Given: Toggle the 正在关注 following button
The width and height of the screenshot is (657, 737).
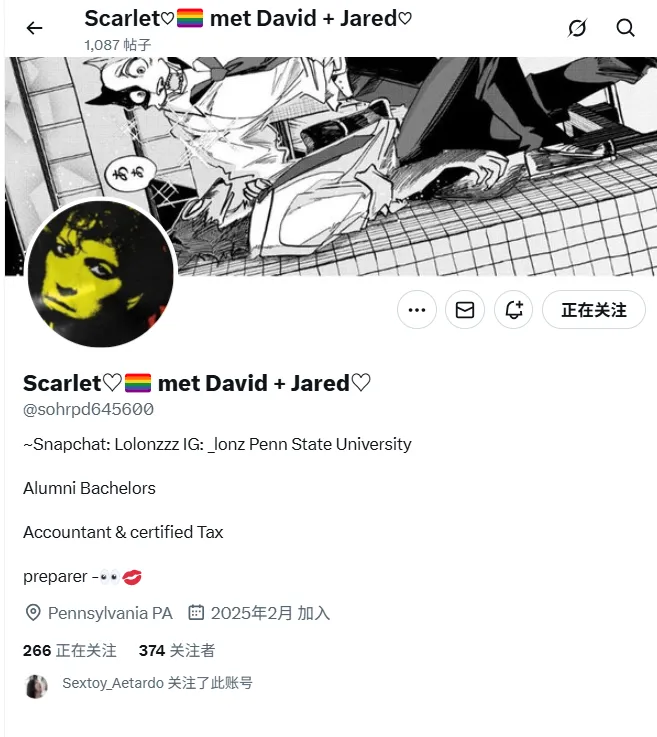Looking at the screenshot, I should tap(594, 310).
